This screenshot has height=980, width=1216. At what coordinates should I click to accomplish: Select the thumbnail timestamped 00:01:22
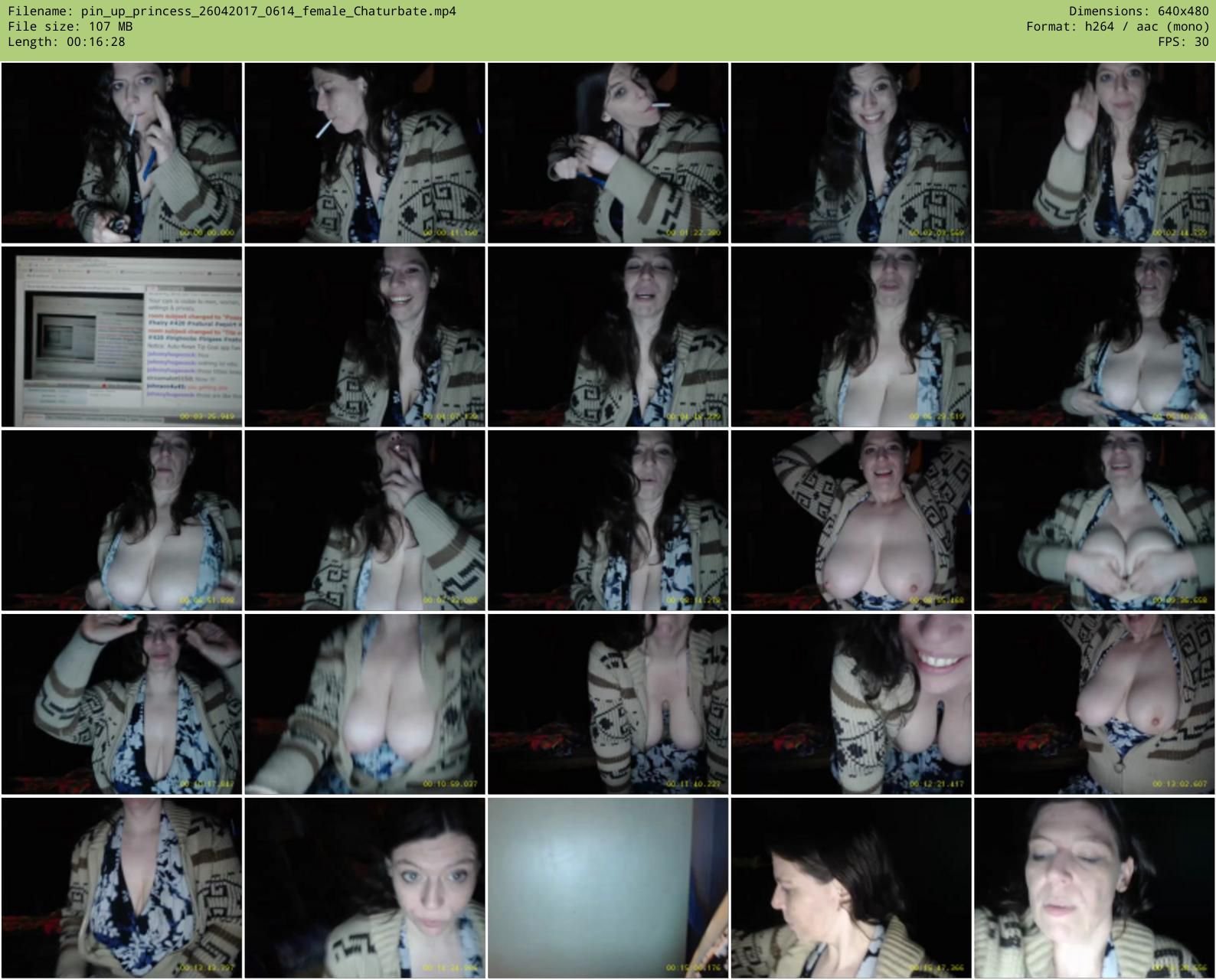pyautogui.click(x=608, y=153)
